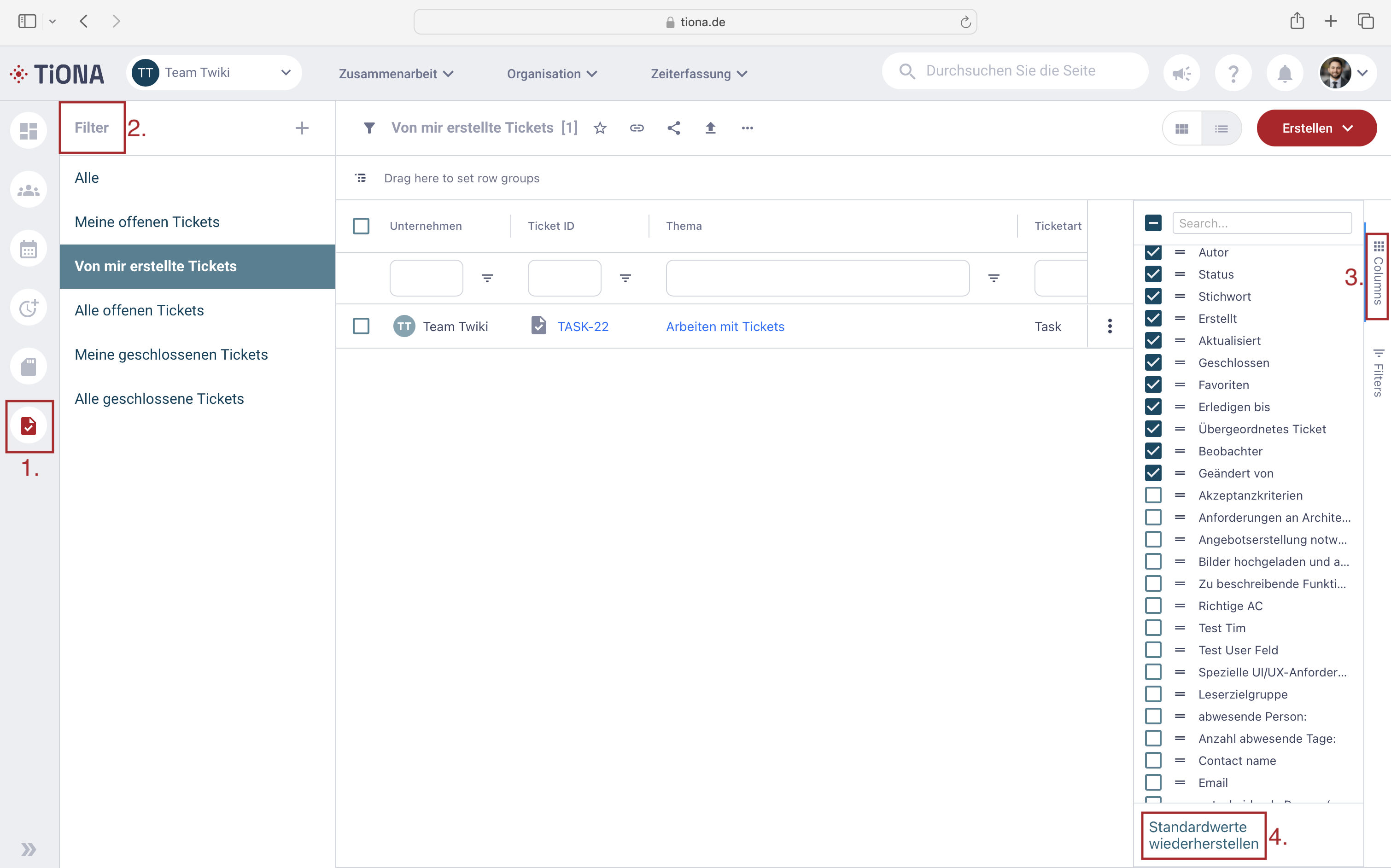The height and width of the screenshot is (868, 1391).
Task: Open filter menu for Ticket ID column
Action: pos(625,278)
